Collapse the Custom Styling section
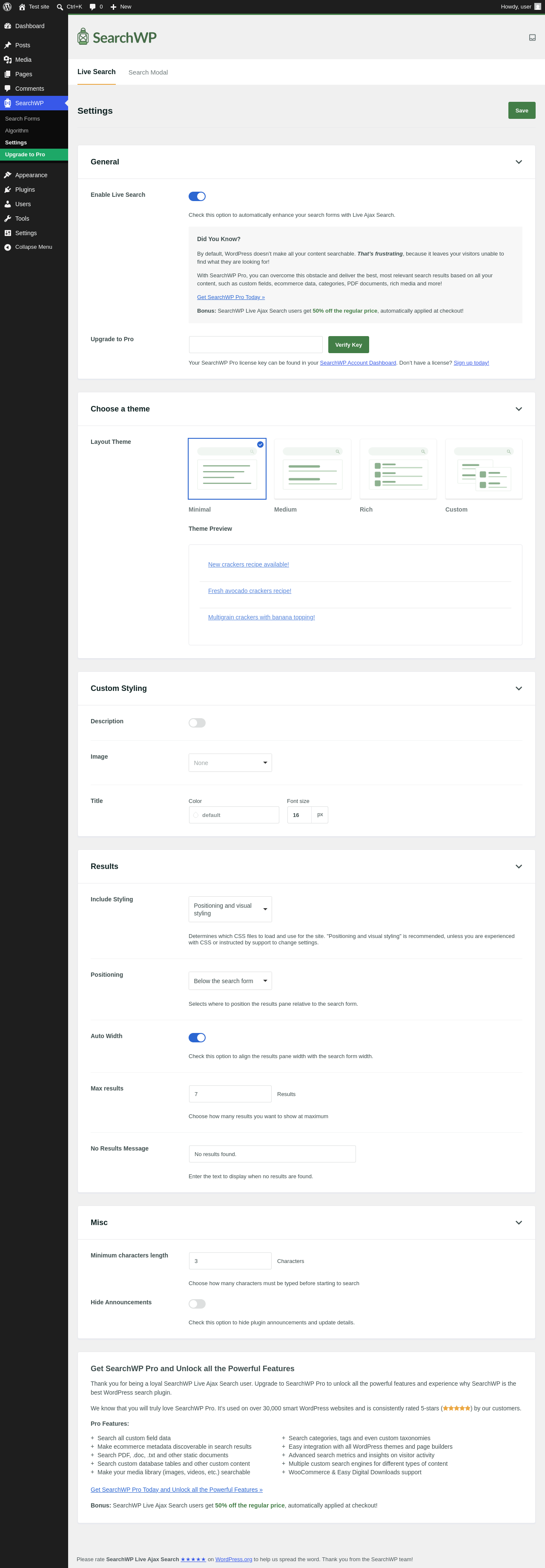Image resolution: width=545 pixels, height=1568 pixels. click(x=519, y=688)
